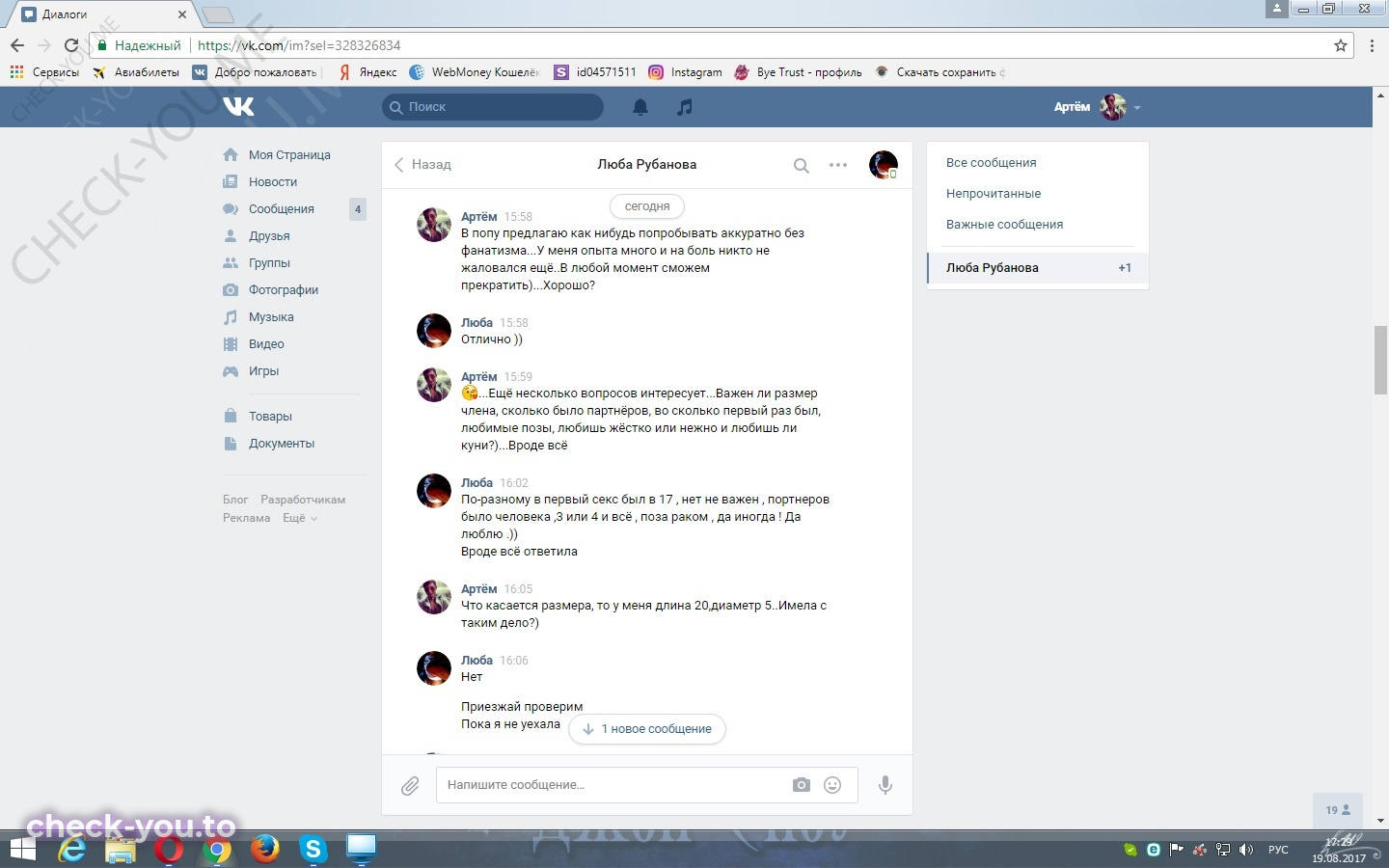
Task: Open Instagram bookmark
Action: point(686,72)
